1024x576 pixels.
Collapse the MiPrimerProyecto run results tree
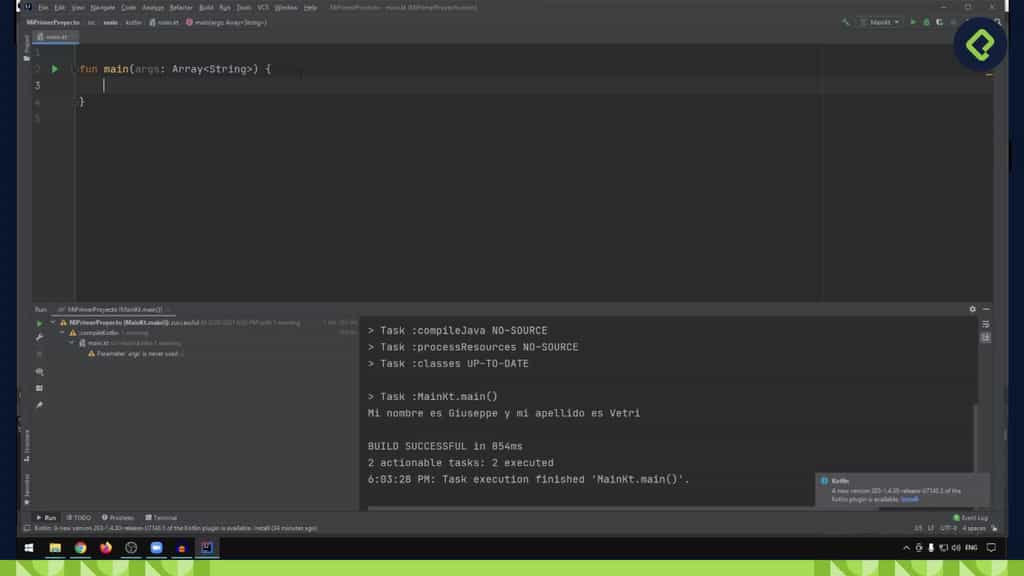(51, 323)
